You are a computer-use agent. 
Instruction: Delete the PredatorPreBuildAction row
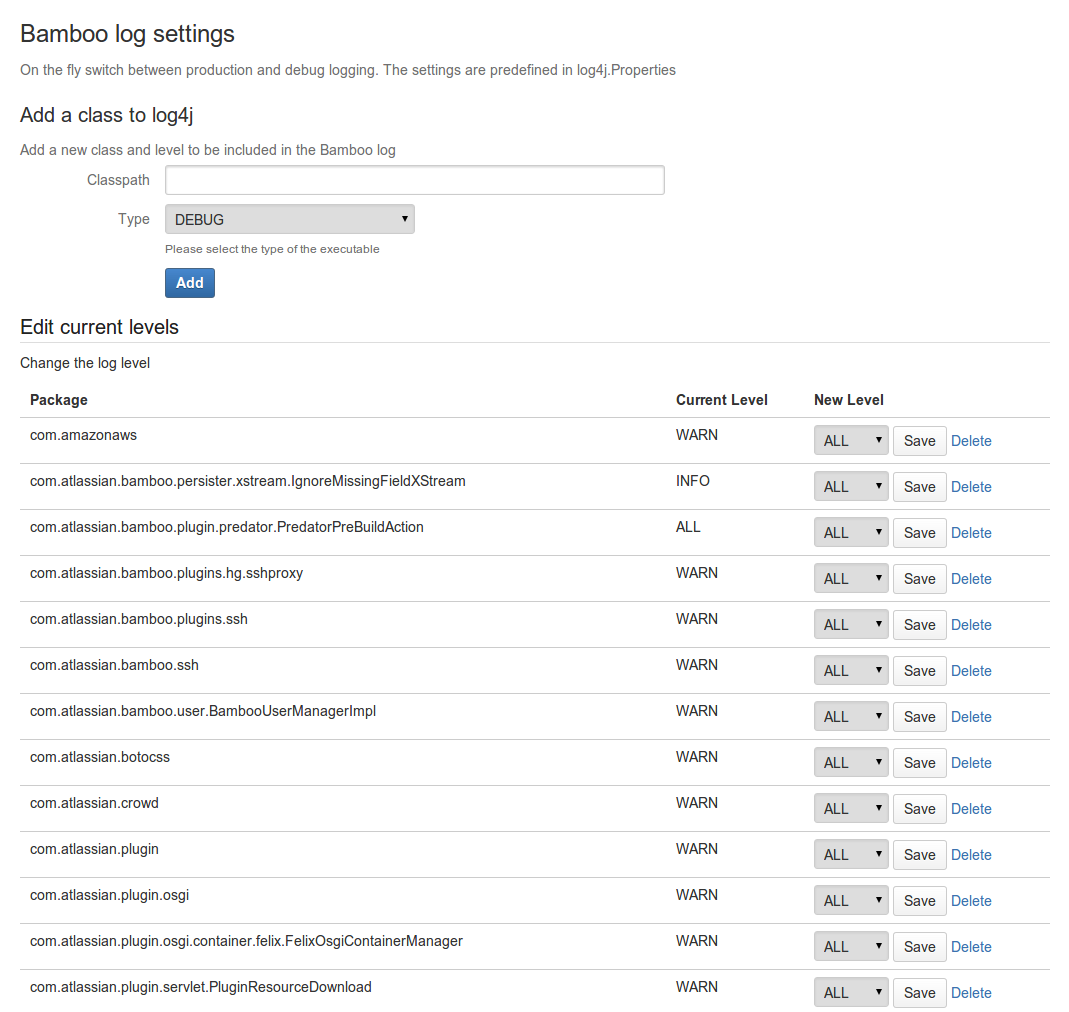[x=971, y=533]
